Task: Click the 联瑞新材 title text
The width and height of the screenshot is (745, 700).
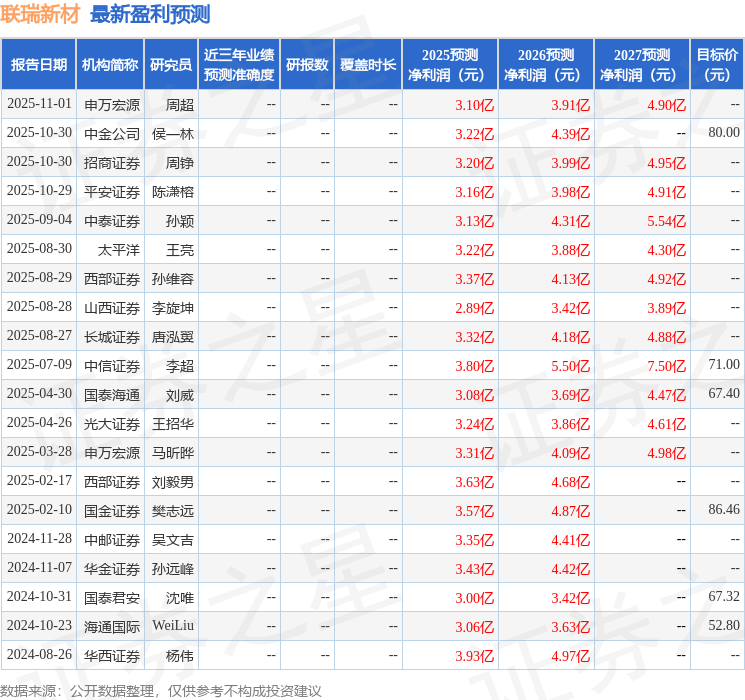Action: click(x=40, y=14)
